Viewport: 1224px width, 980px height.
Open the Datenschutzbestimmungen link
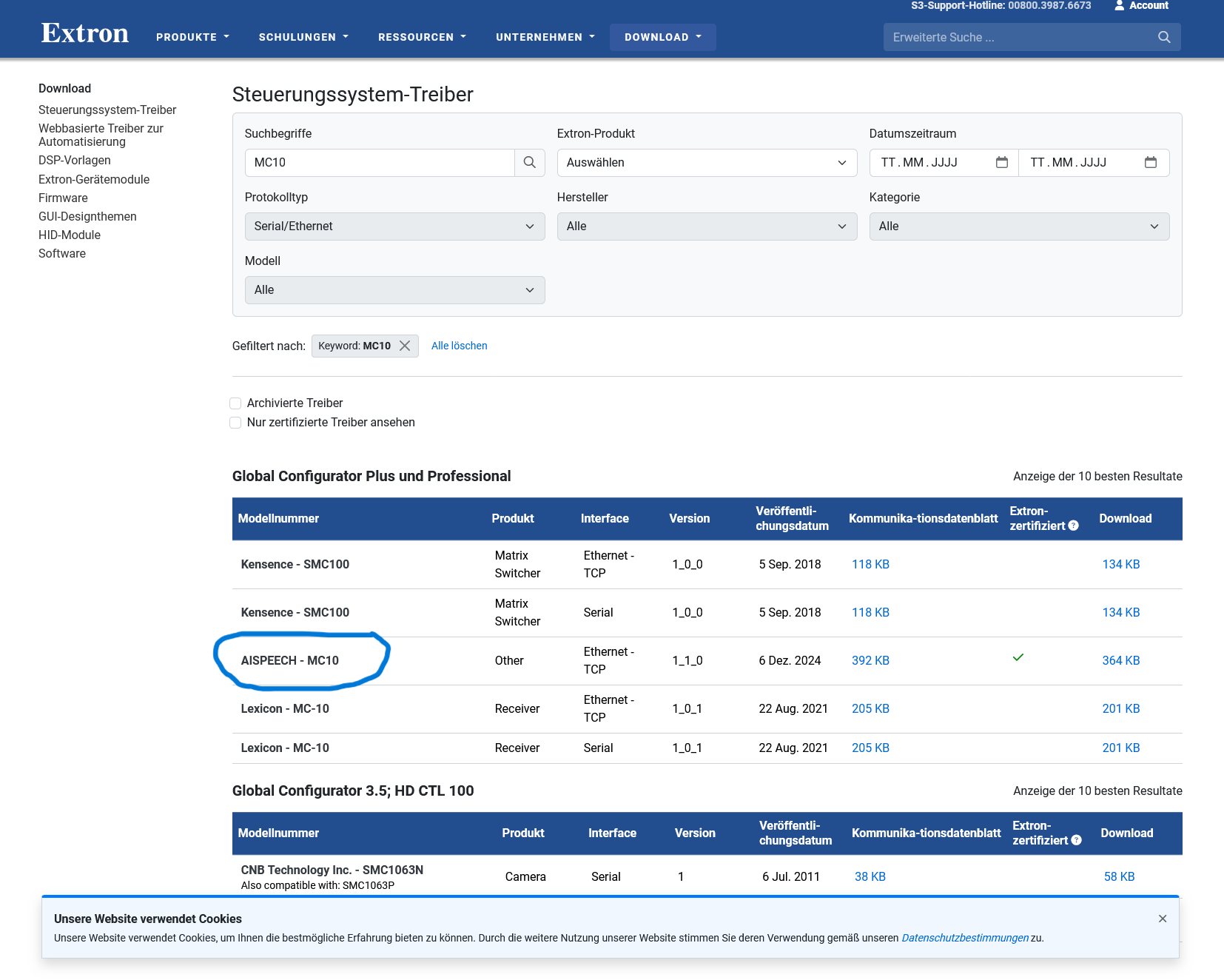pos(965,938)
